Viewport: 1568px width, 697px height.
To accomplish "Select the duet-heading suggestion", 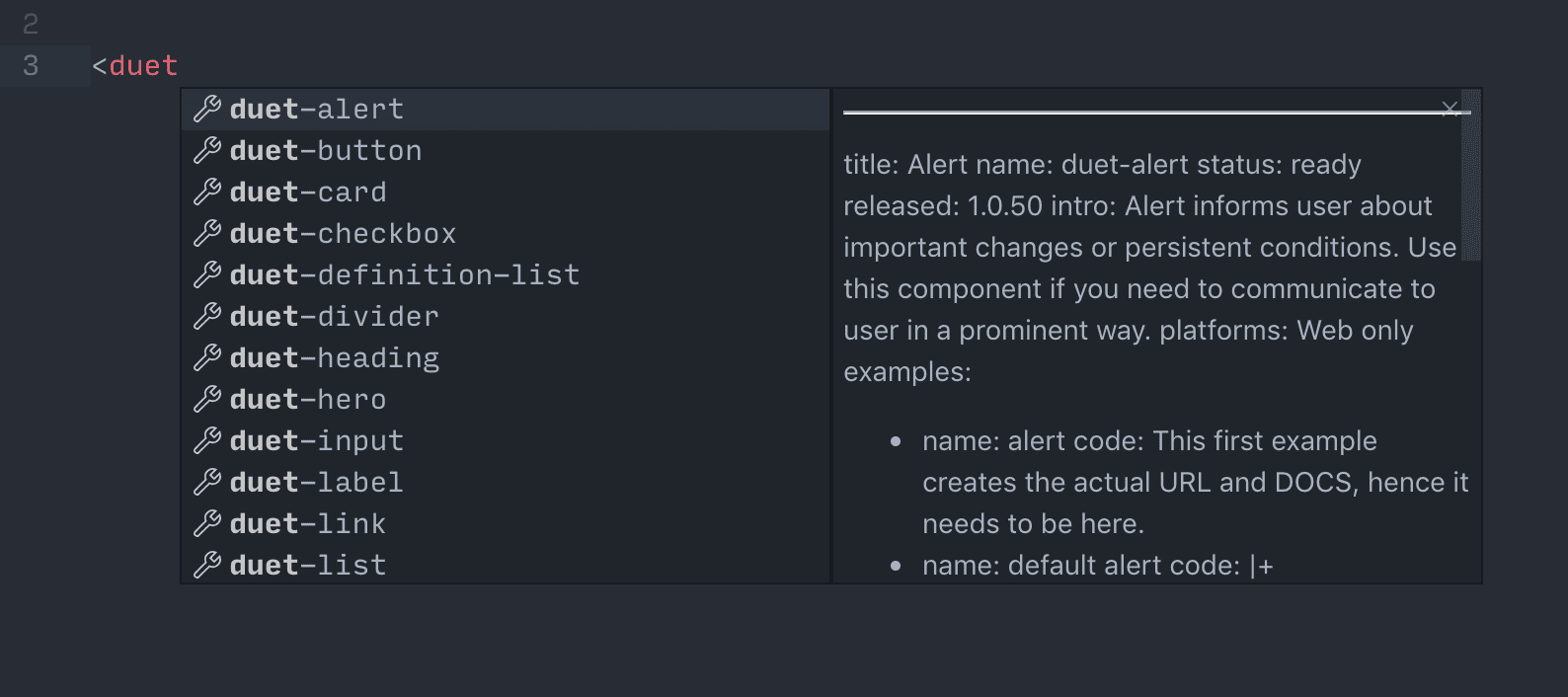I will (x=506, y=357).
